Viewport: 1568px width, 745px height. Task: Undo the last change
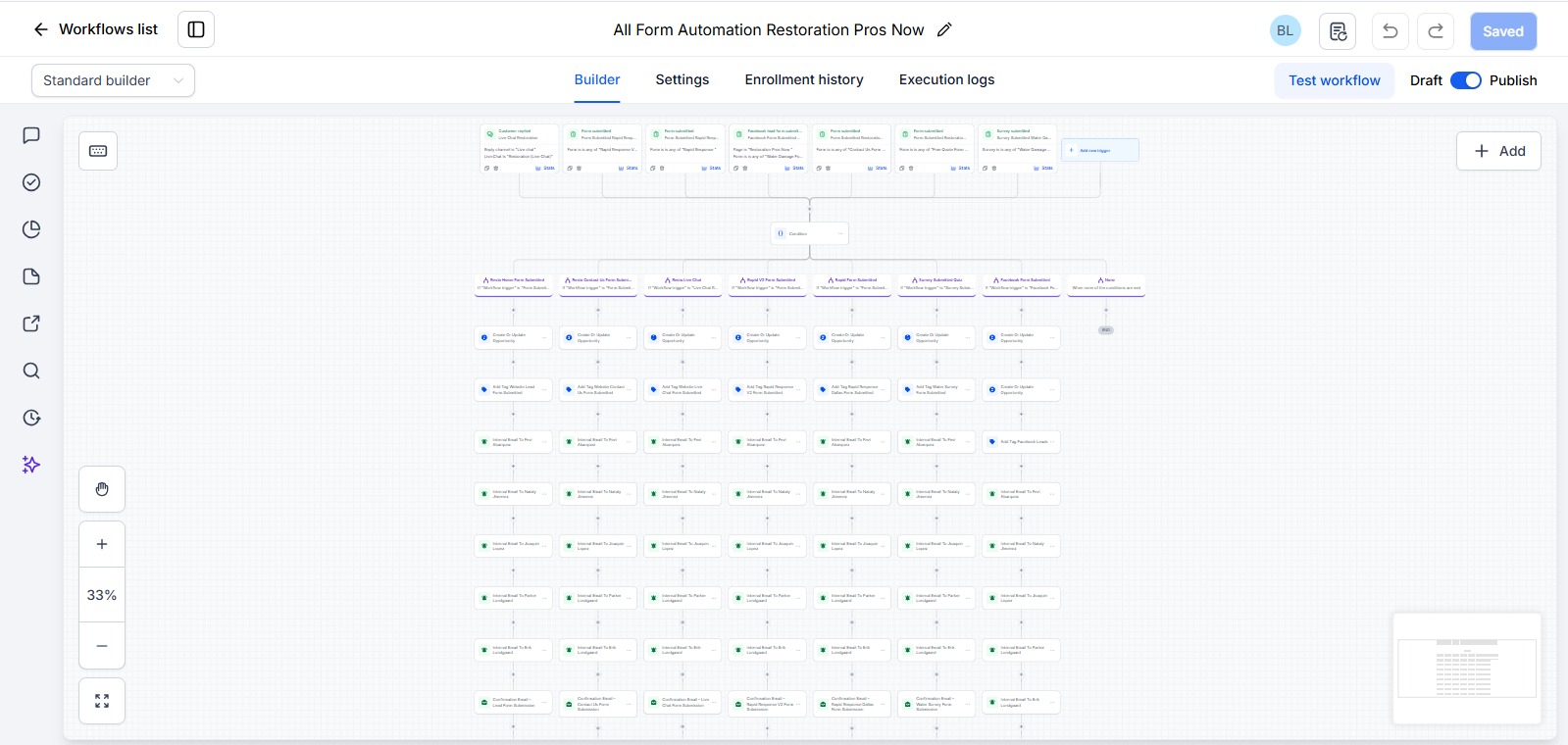point(1391,31)
